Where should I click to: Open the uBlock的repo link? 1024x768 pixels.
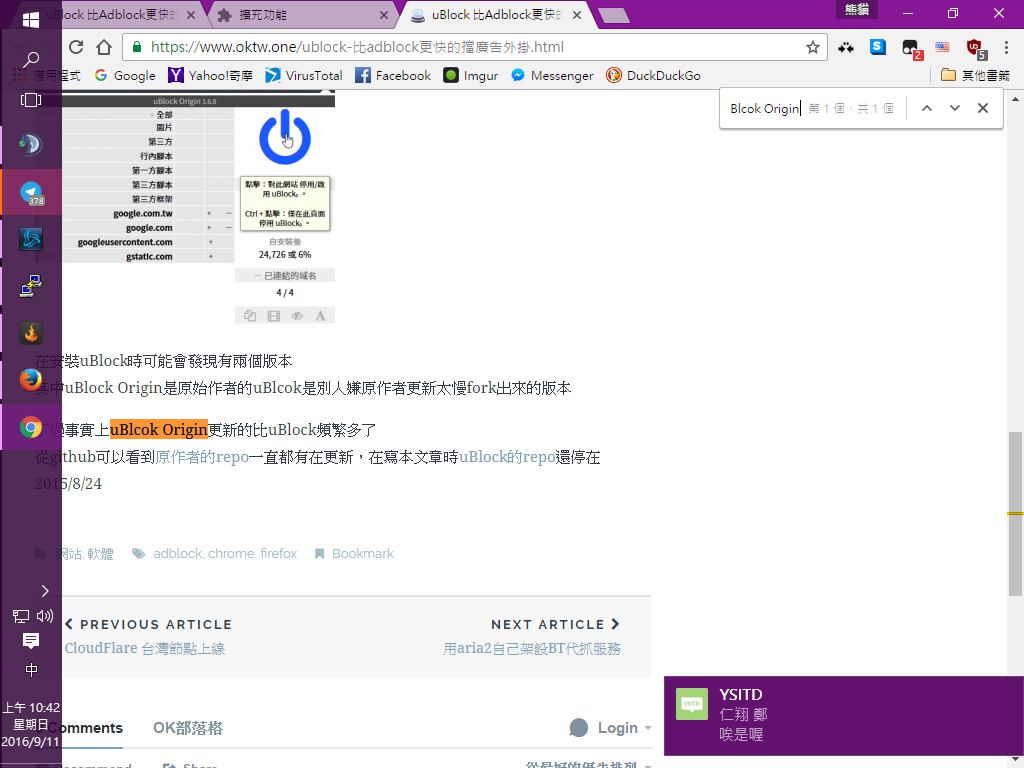(507, 457)
